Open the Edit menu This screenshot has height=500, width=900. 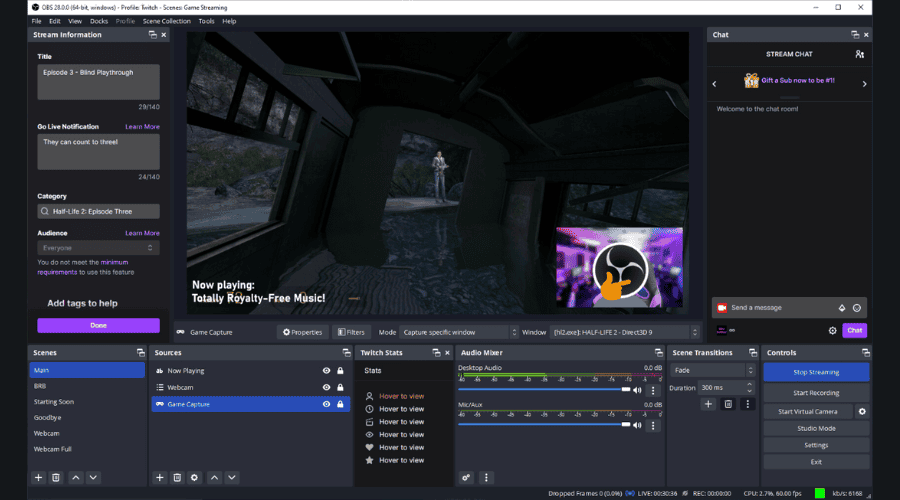click(x=55, y=21)
